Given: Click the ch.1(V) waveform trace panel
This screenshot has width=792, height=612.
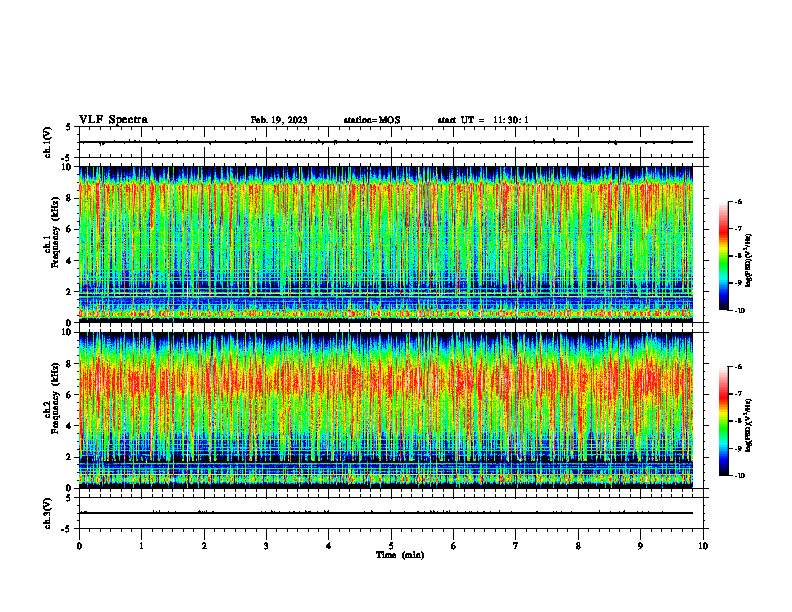Looking at the screenshot, I should tap(391, 142).
